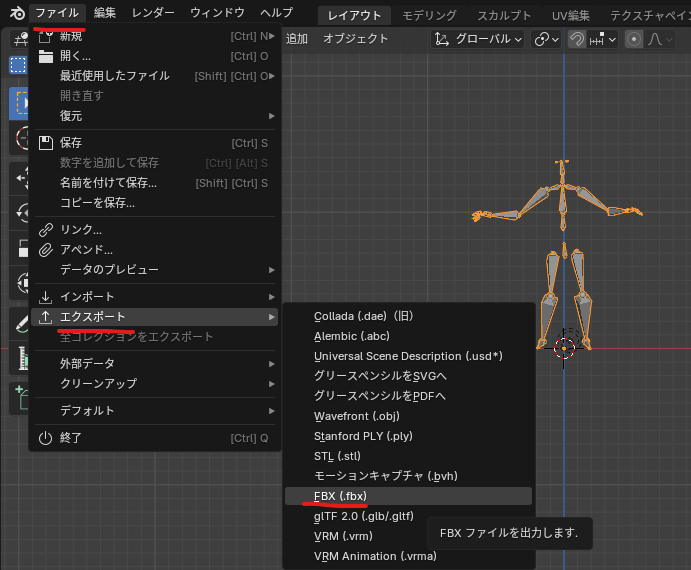Open the オブジェクト menu in viewport header

point(355,39)
